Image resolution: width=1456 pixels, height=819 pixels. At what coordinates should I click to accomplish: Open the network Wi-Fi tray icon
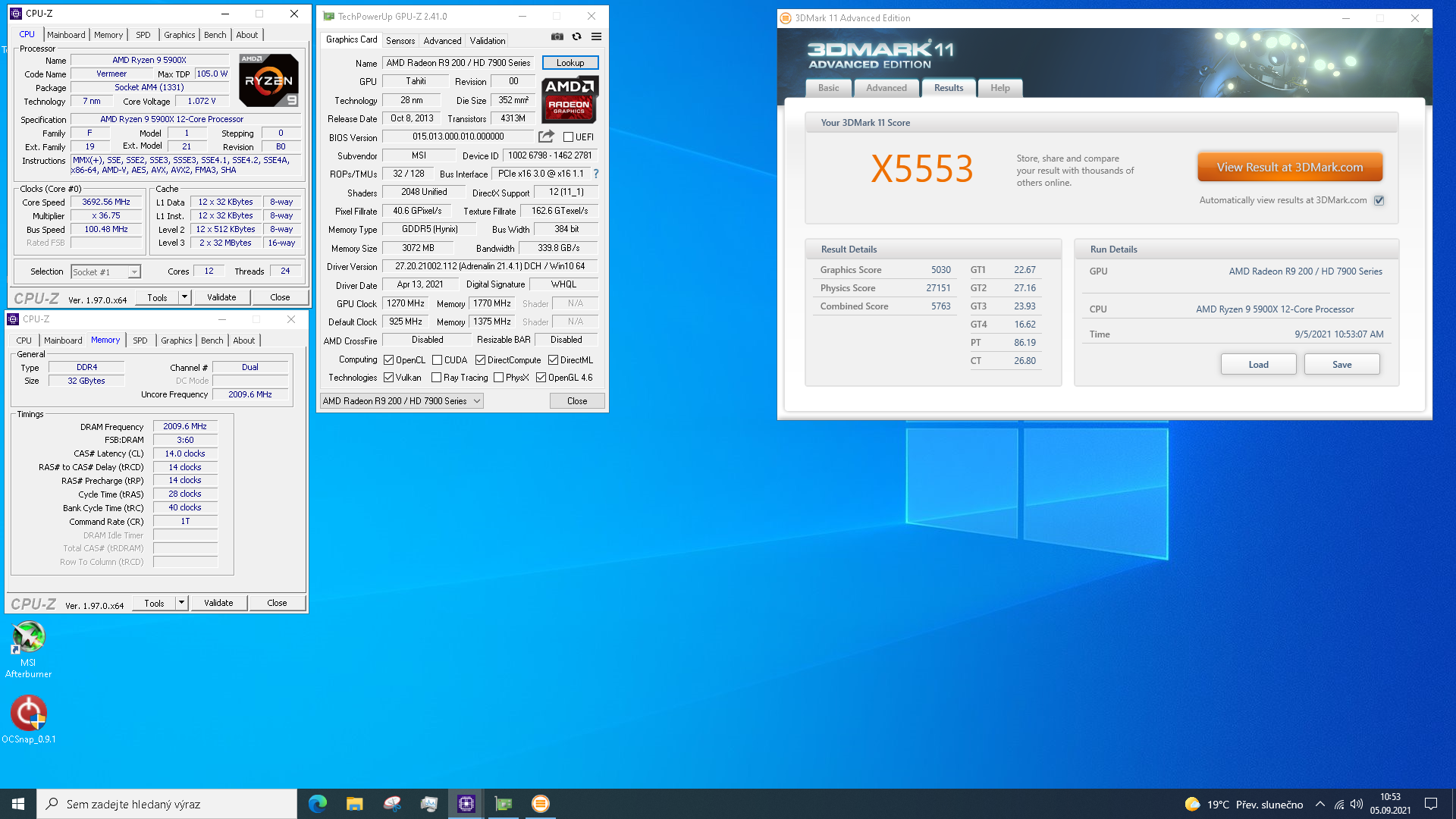click(1339, 805)
